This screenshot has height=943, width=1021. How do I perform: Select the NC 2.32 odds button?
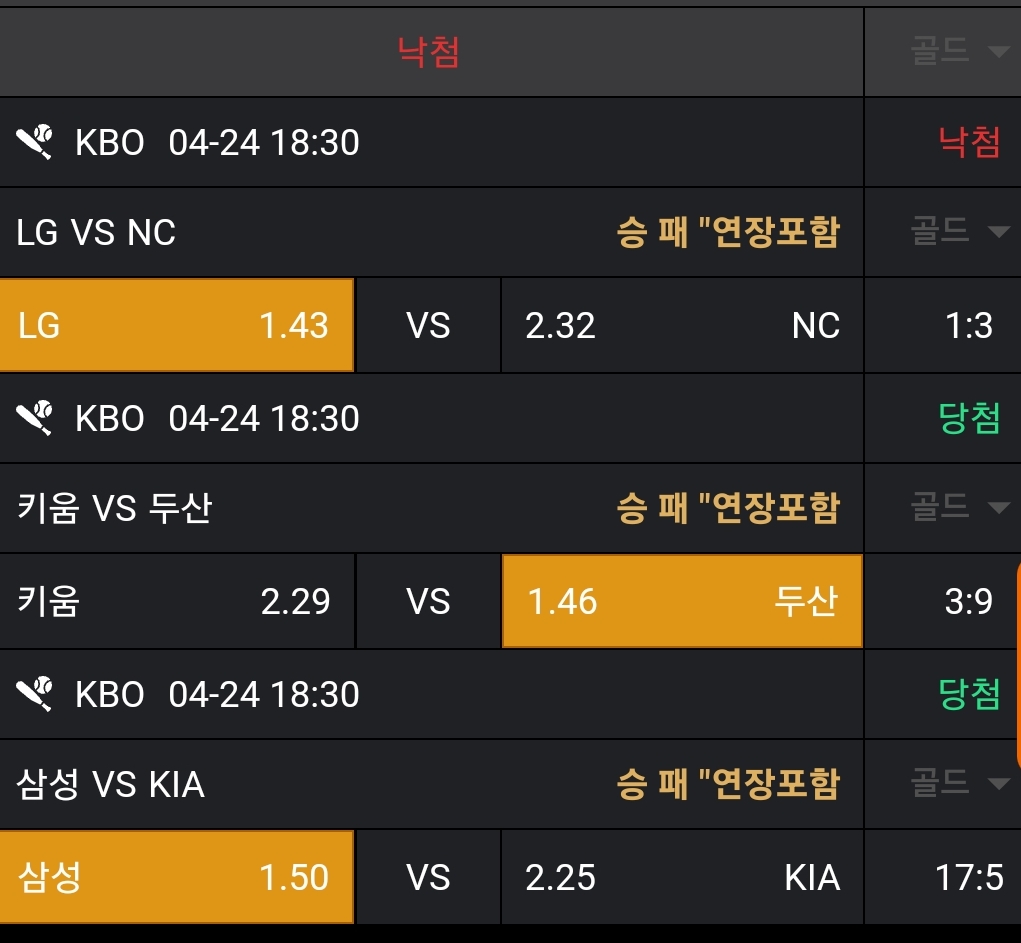(682, 326)
